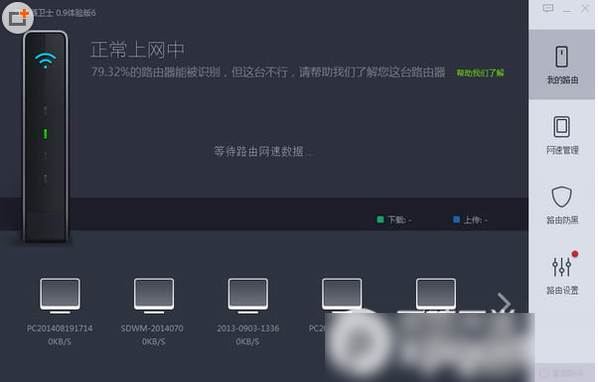Select the 2013-0903-1336 device icon
598x382 pixels.
click(248, 296)
